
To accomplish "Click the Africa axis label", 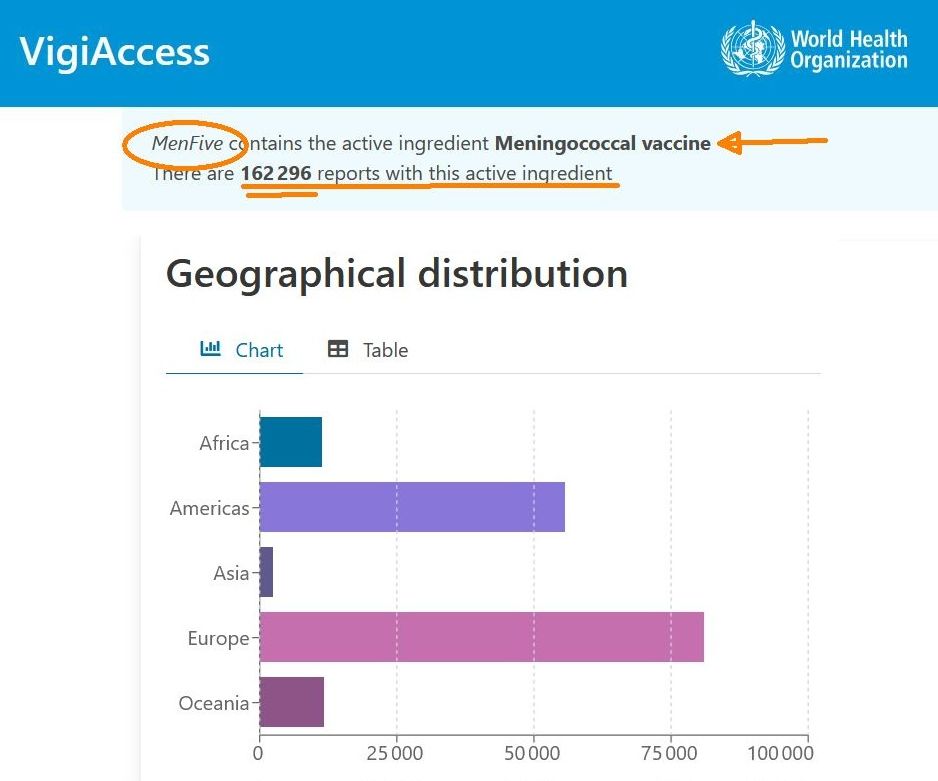I will (x=224, y=443).
